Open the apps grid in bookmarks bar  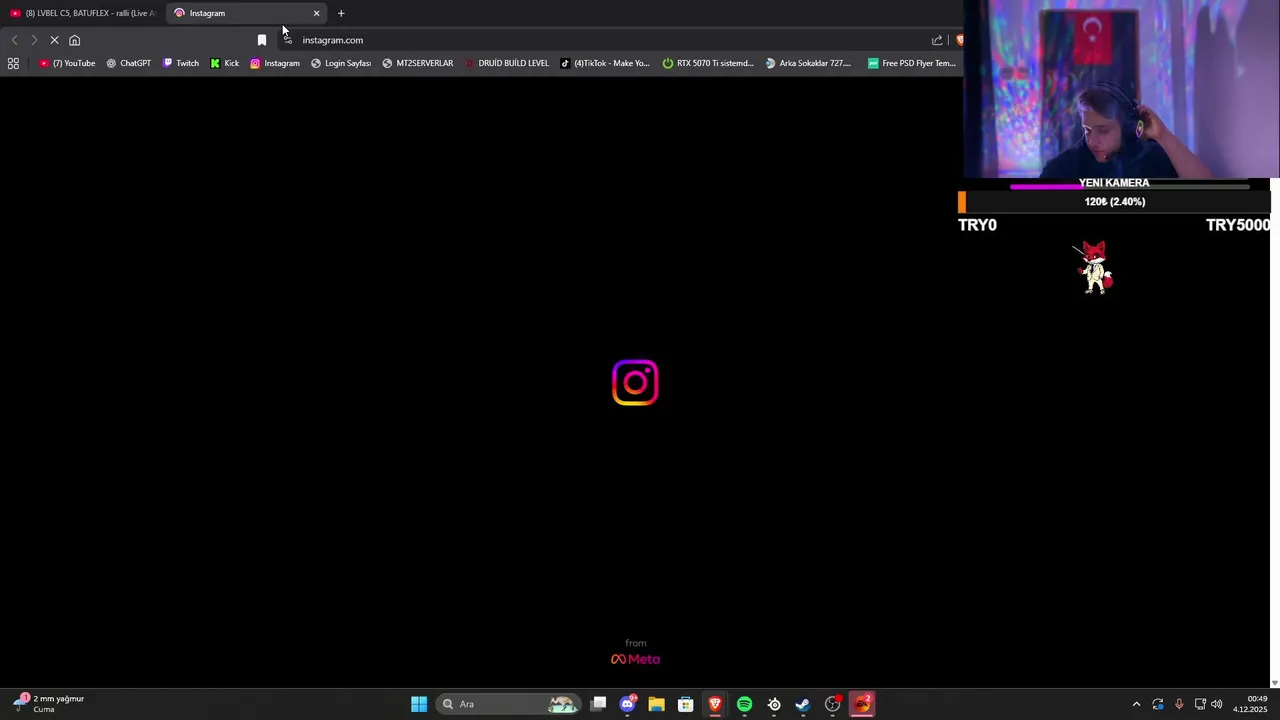coord(13,63)
